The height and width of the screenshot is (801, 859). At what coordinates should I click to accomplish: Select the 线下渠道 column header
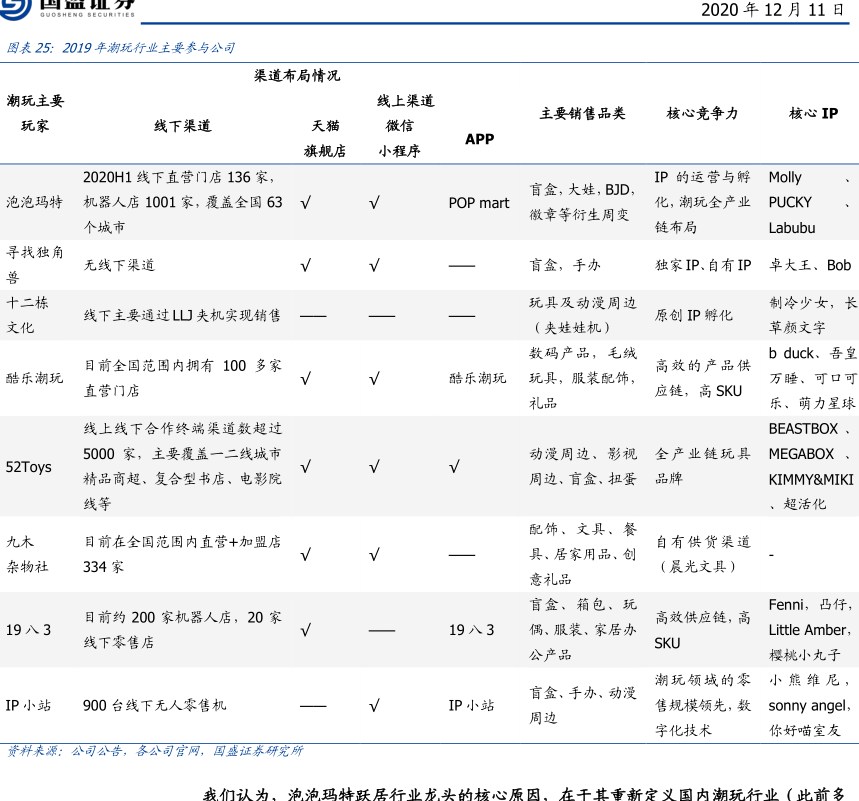click(182, 126)
